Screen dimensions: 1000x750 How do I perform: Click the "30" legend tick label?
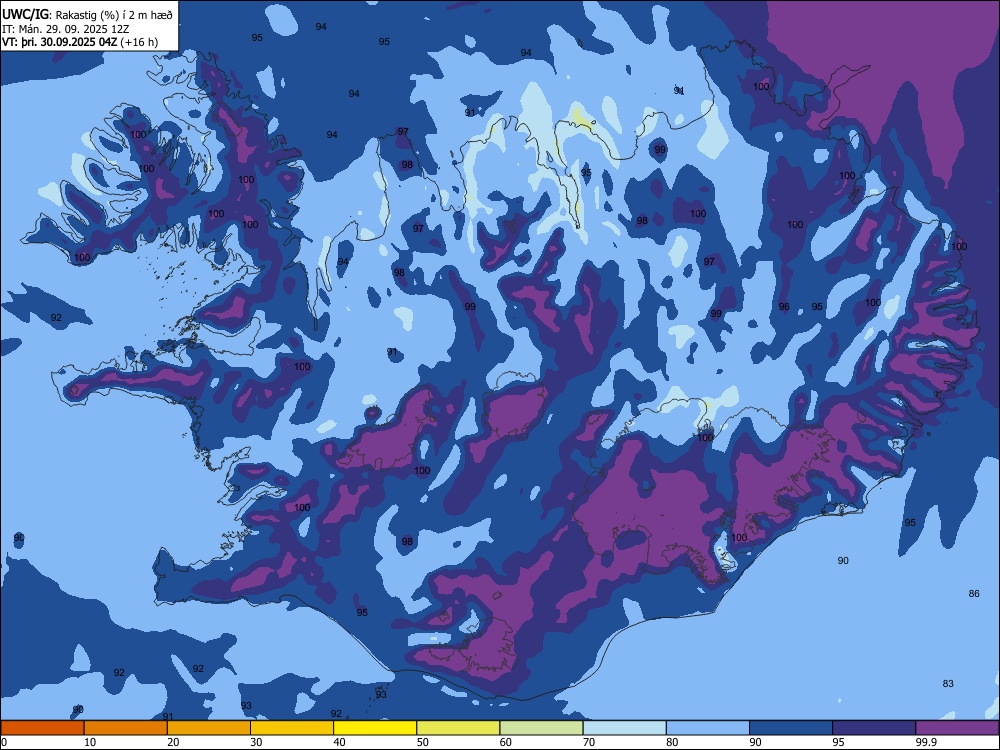256,742
